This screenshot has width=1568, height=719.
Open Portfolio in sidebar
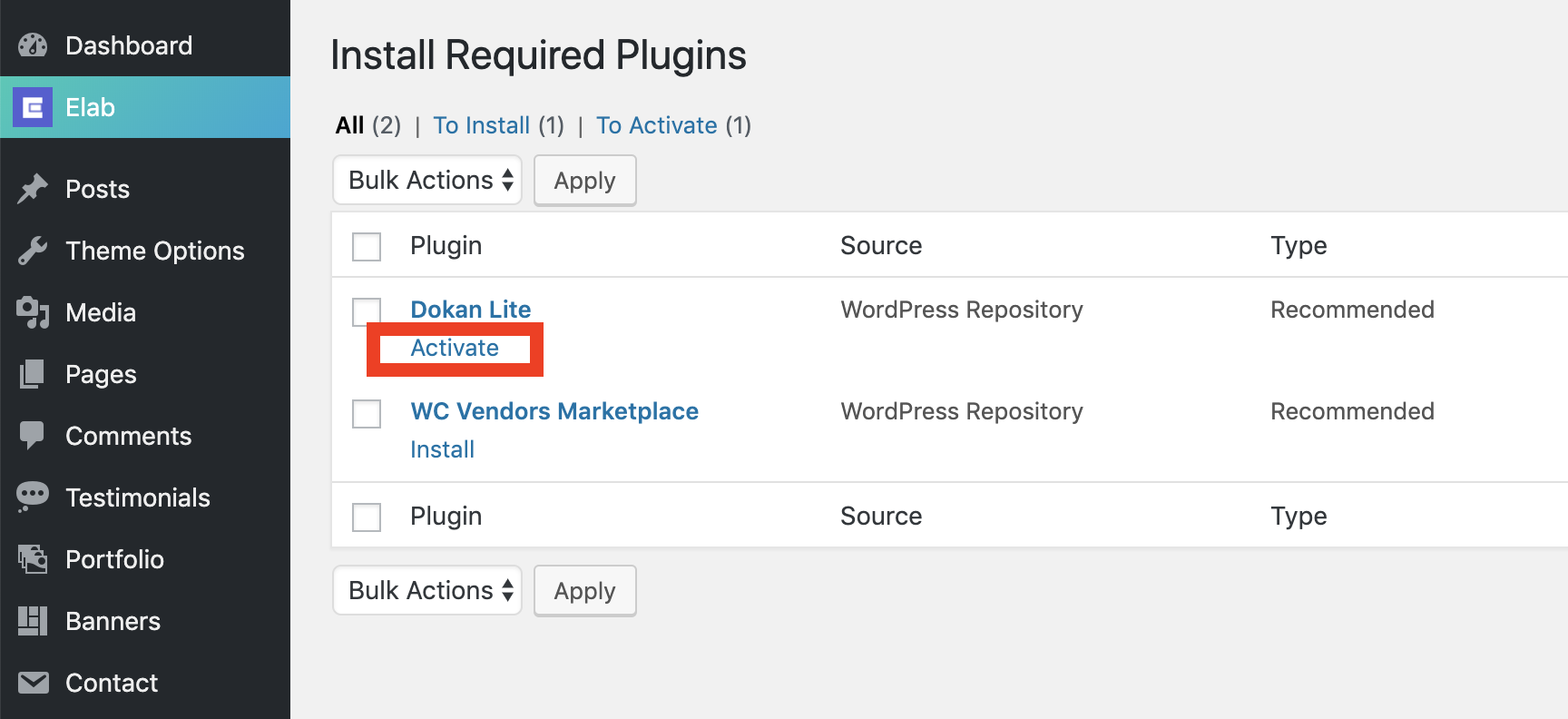pos(145,559)
